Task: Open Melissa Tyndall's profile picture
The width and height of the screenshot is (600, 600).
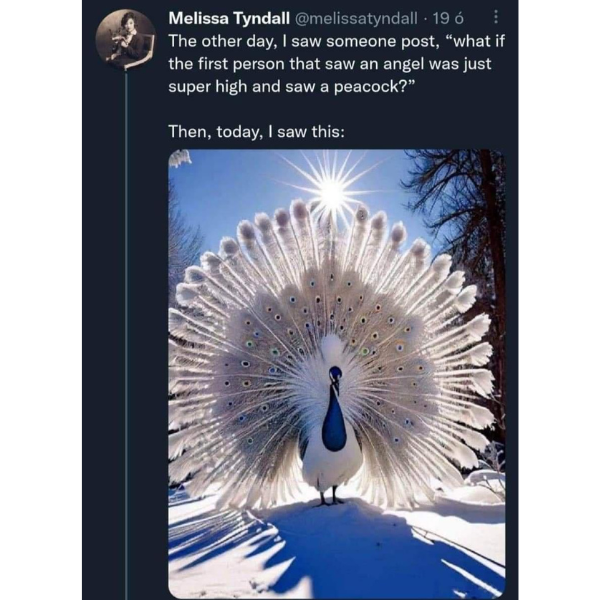Action: [x=126, y=39]
